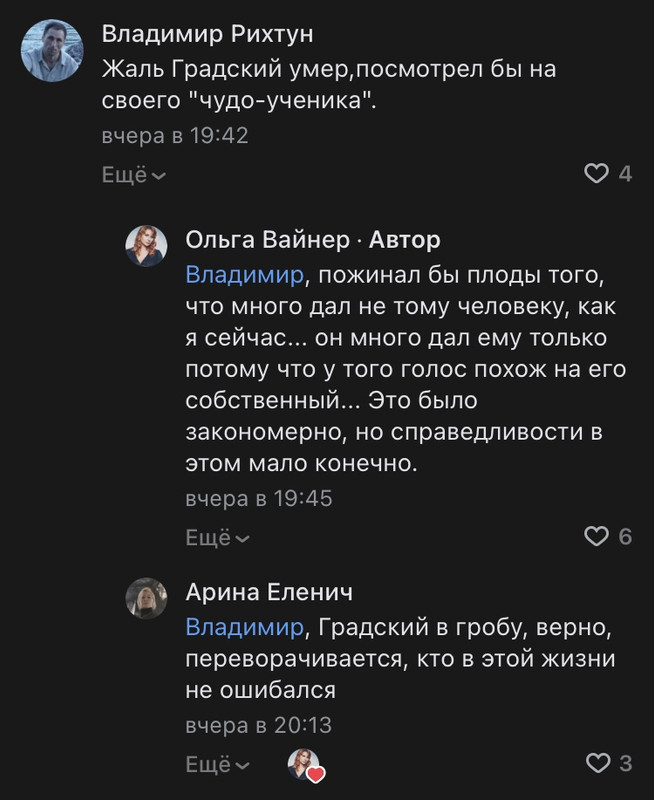The image size is (654, 800).
Task: Expand Ещё menu under Владимир Рихтун's comment
Action: (134, 175)
